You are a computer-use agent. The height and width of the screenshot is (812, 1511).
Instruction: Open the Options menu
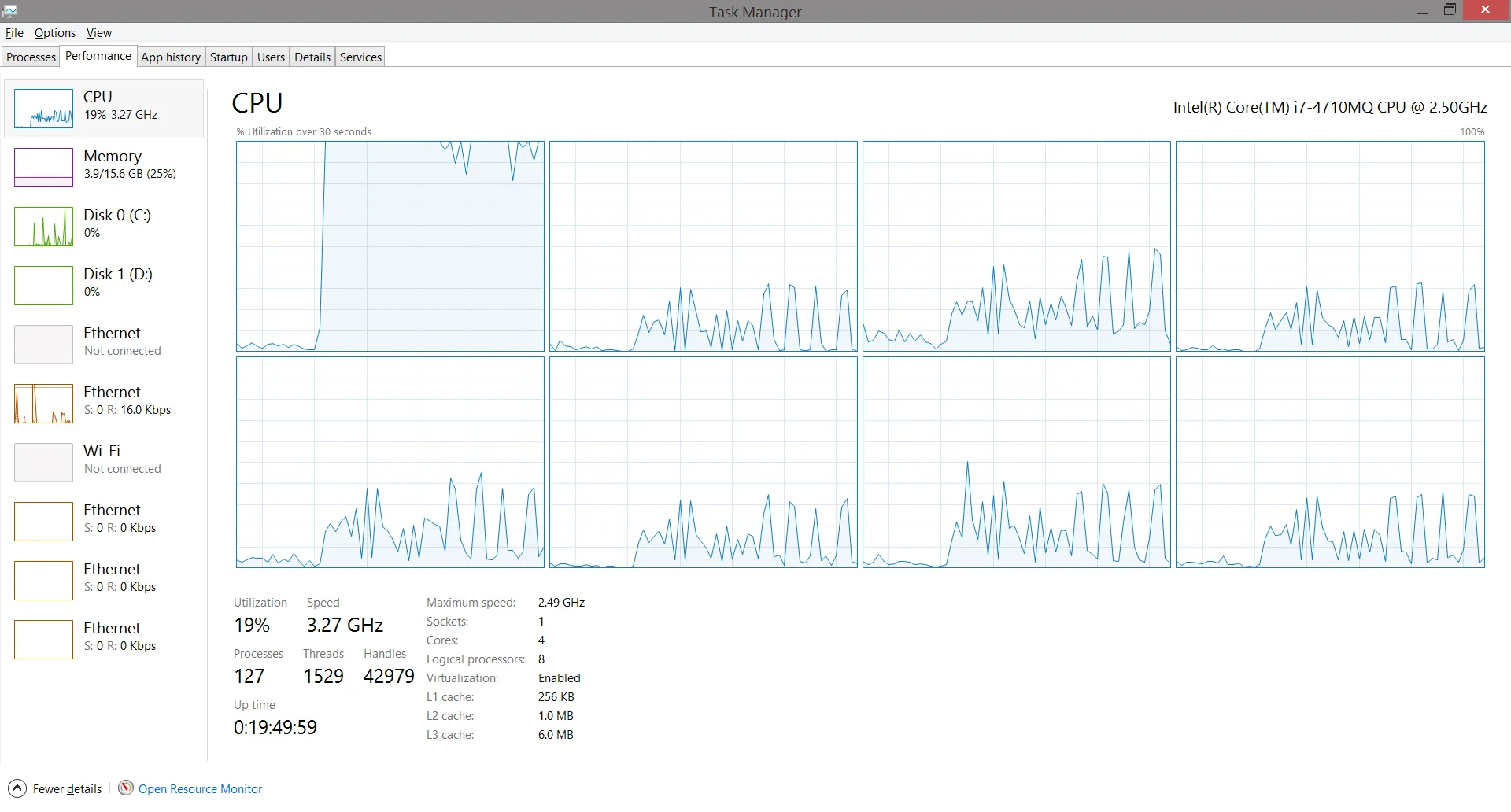tap(55, 32)
